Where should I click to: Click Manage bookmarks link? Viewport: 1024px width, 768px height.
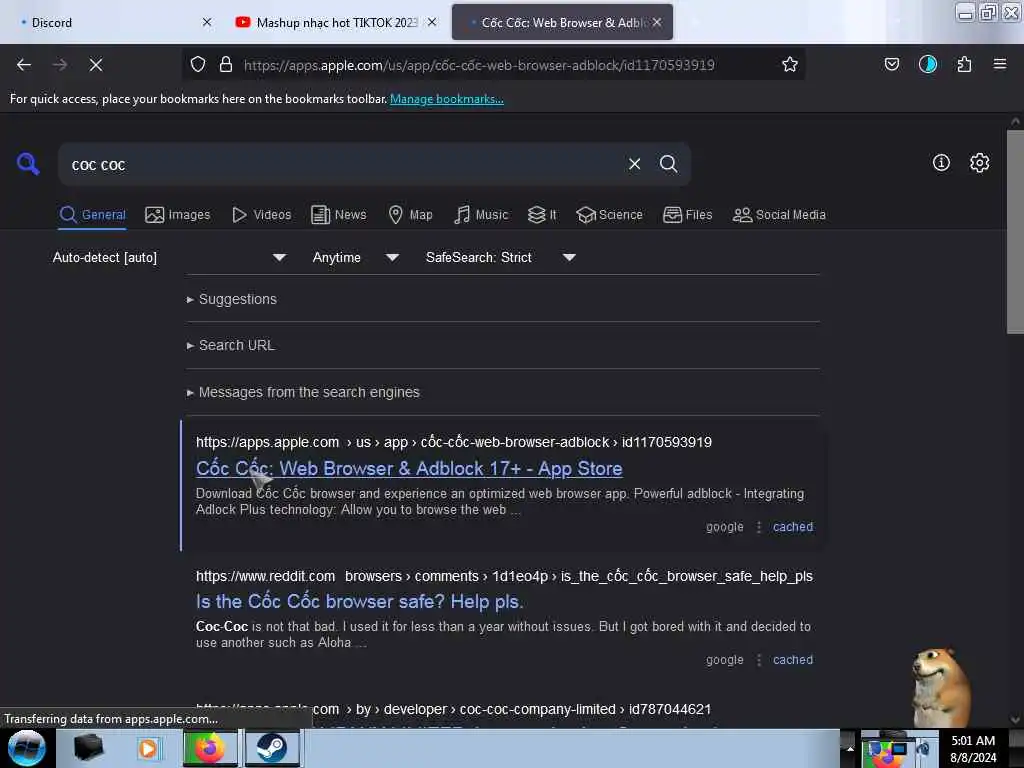pyautogui.click(x=447, y=99)
